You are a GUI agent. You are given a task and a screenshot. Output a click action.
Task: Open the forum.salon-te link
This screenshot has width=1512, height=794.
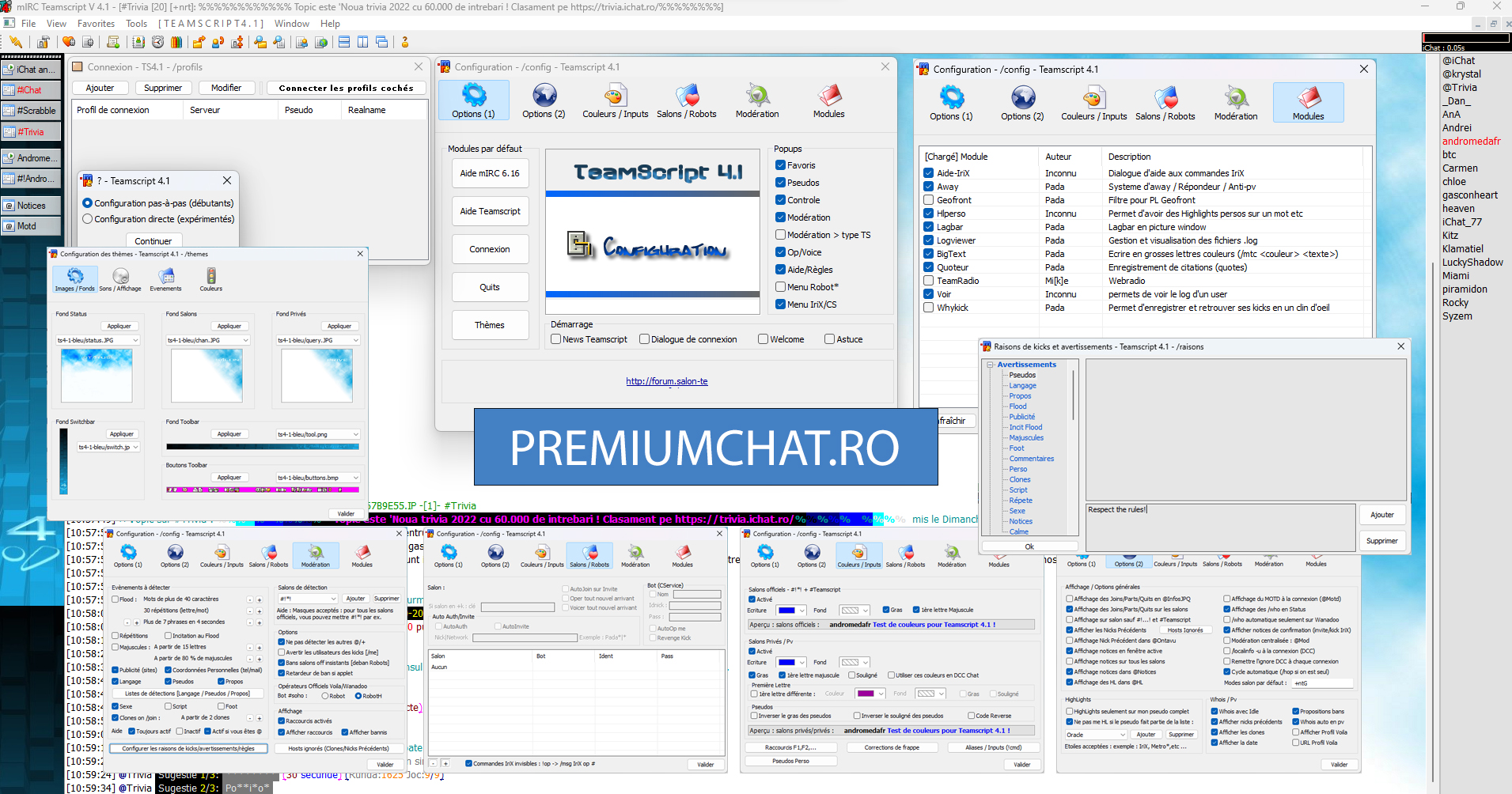(x=667, y=381)
